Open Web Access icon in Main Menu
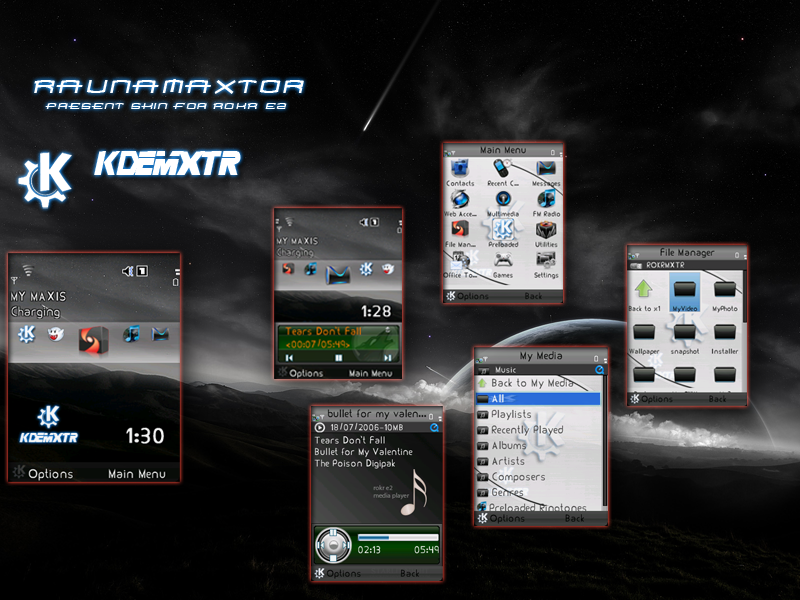Screen dimensions: 800x600 [x=460, y=199]
